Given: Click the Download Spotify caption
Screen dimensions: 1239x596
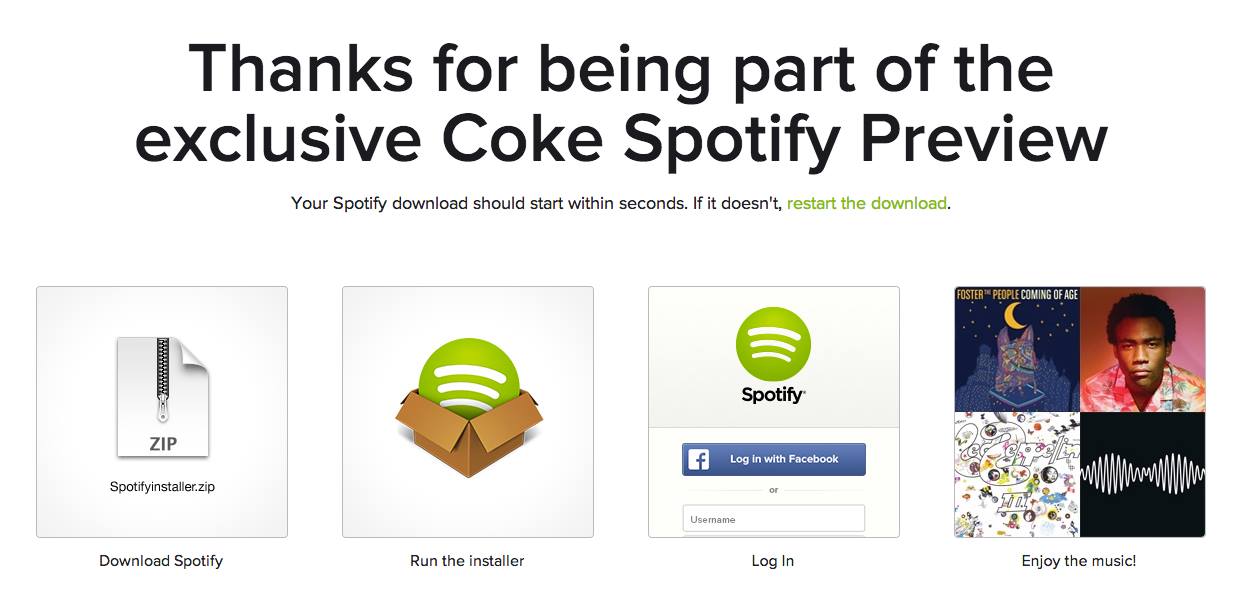Looking at the screenshot, I should pyautogui.click(x=161, y=561).
